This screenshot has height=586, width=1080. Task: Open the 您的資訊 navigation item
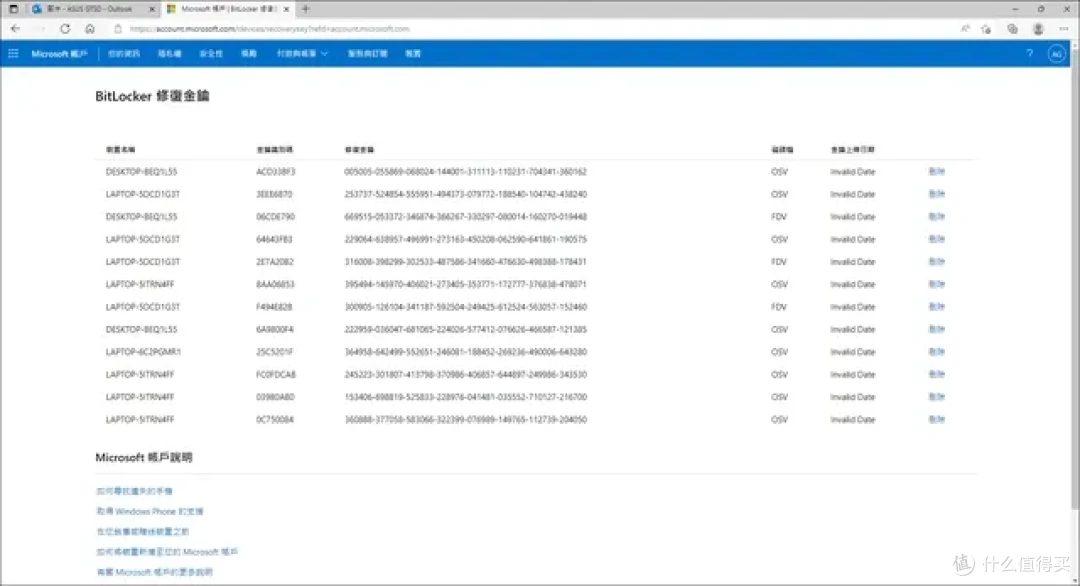(x=124, y=54)
